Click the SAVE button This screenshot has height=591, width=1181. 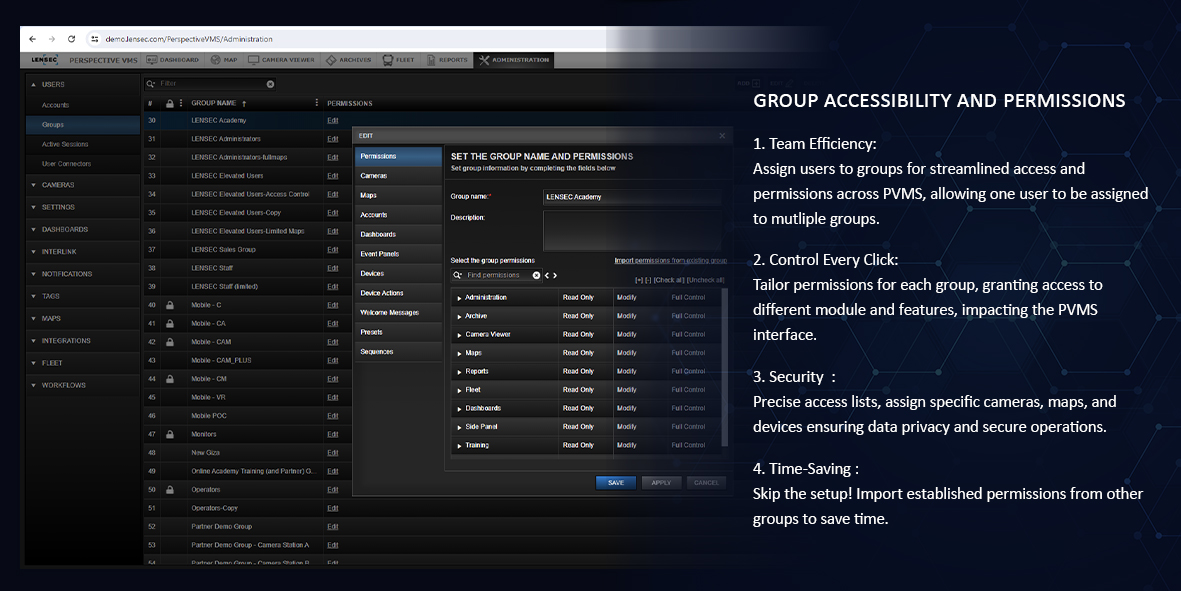[x=615, y=482]
